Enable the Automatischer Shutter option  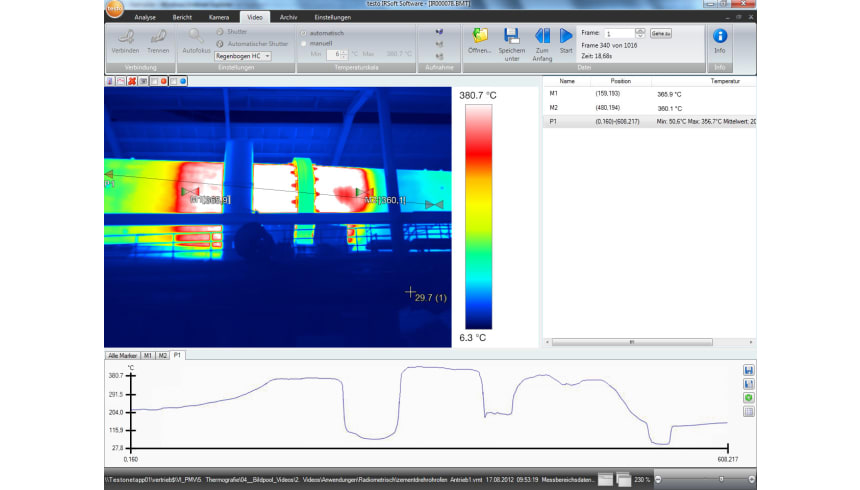[x=219, y=44]
